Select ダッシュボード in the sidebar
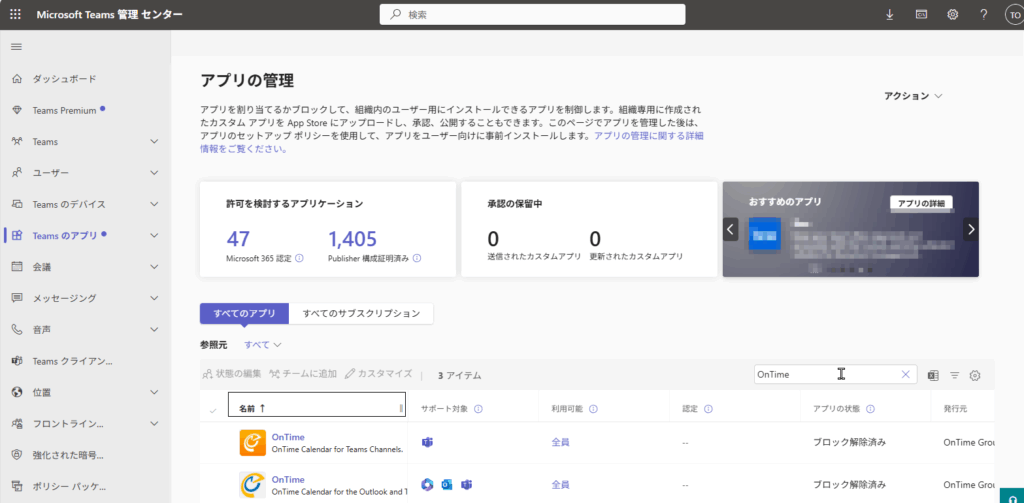This screenshot has width=1024, height=503. click(65, 79)
